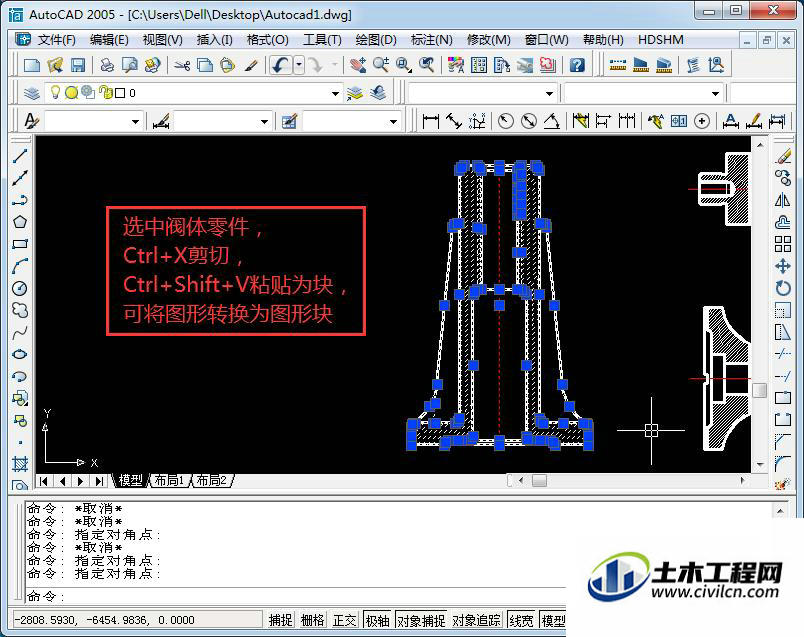
Task: Click the Radius dimension icon
Action: point(506,122)
